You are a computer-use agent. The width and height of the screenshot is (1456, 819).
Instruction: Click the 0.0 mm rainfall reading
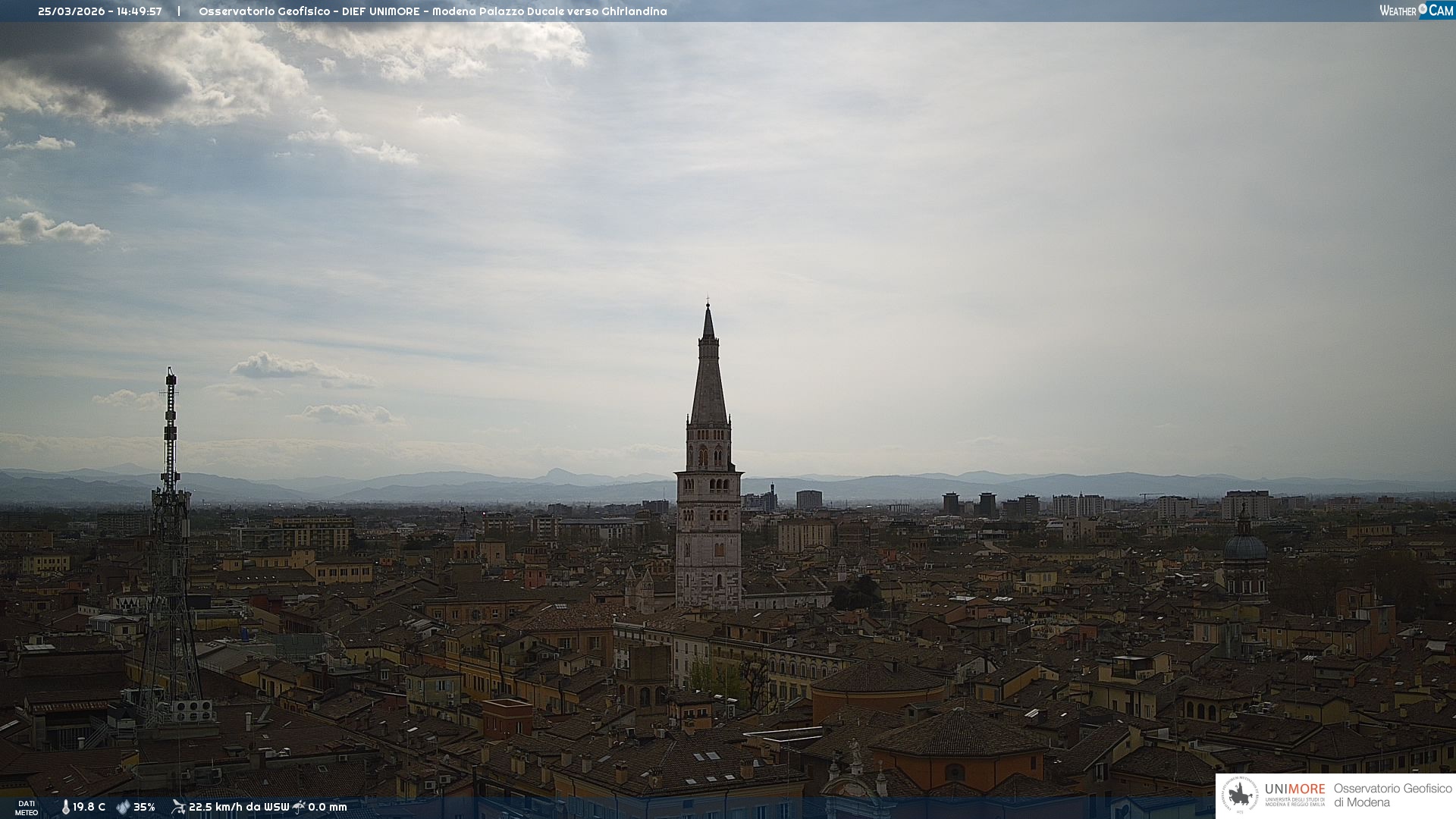328,807
